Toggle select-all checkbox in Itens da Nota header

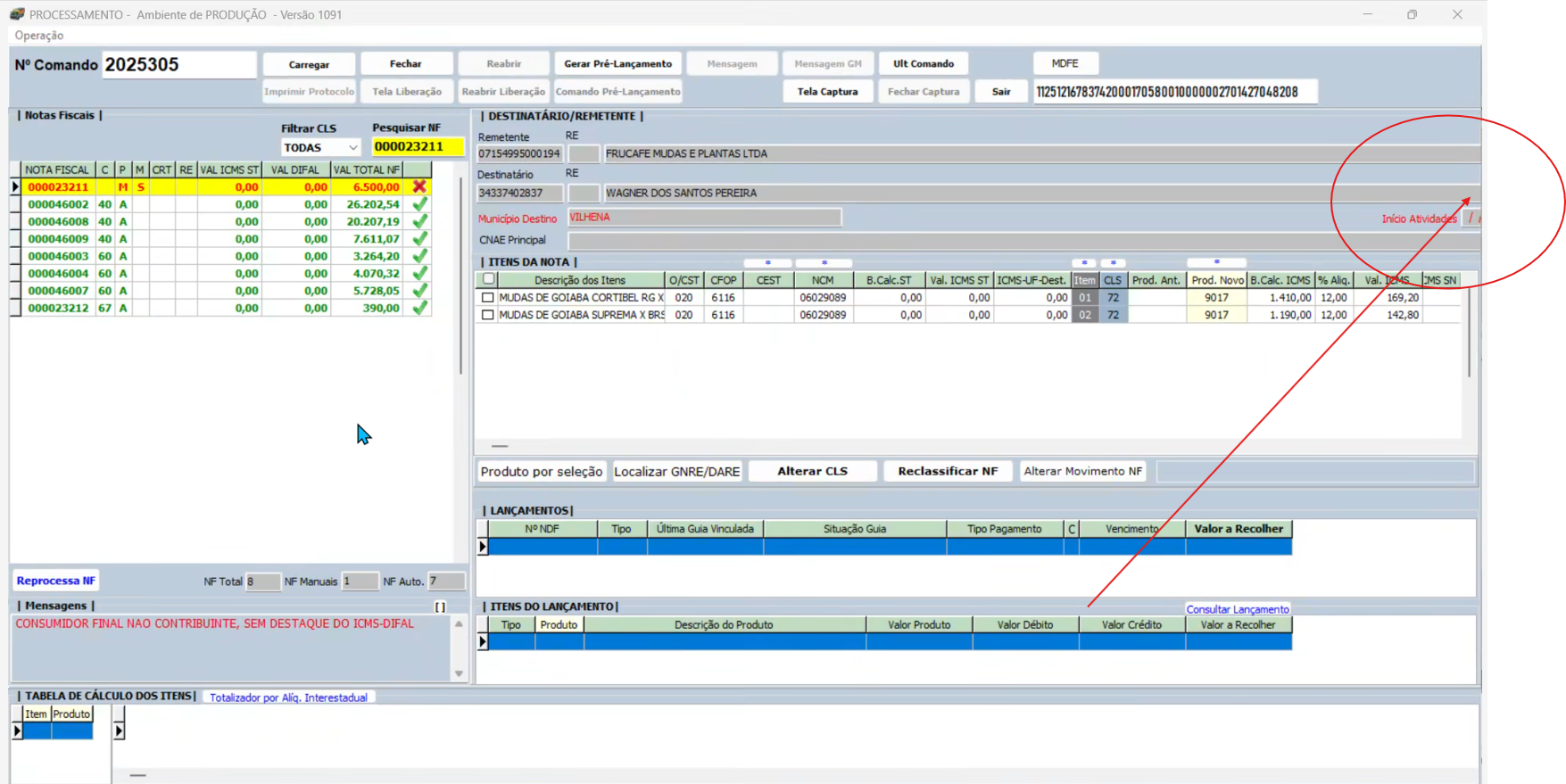488,279
